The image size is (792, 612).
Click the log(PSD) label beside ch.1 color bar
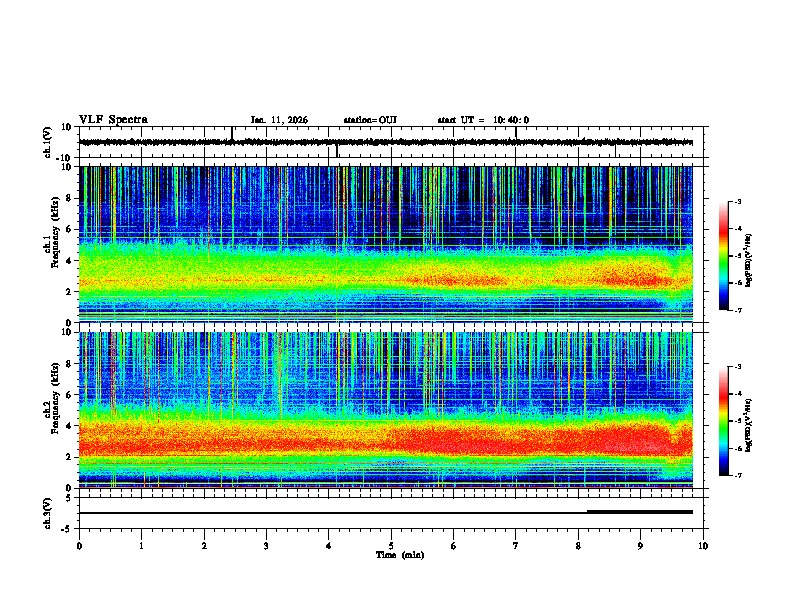748,261
